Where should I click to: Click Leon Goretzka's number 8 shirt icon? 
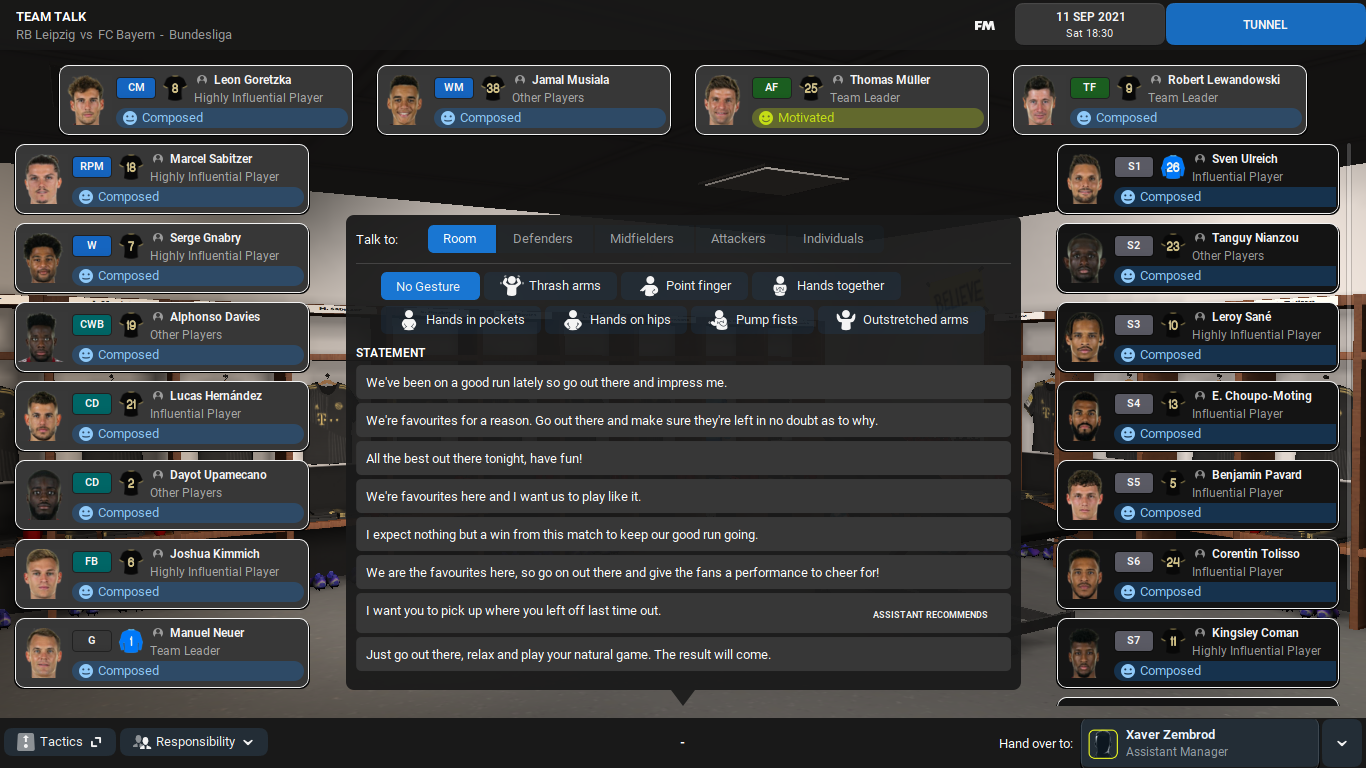pyautogui.click(x=175, y=88)
